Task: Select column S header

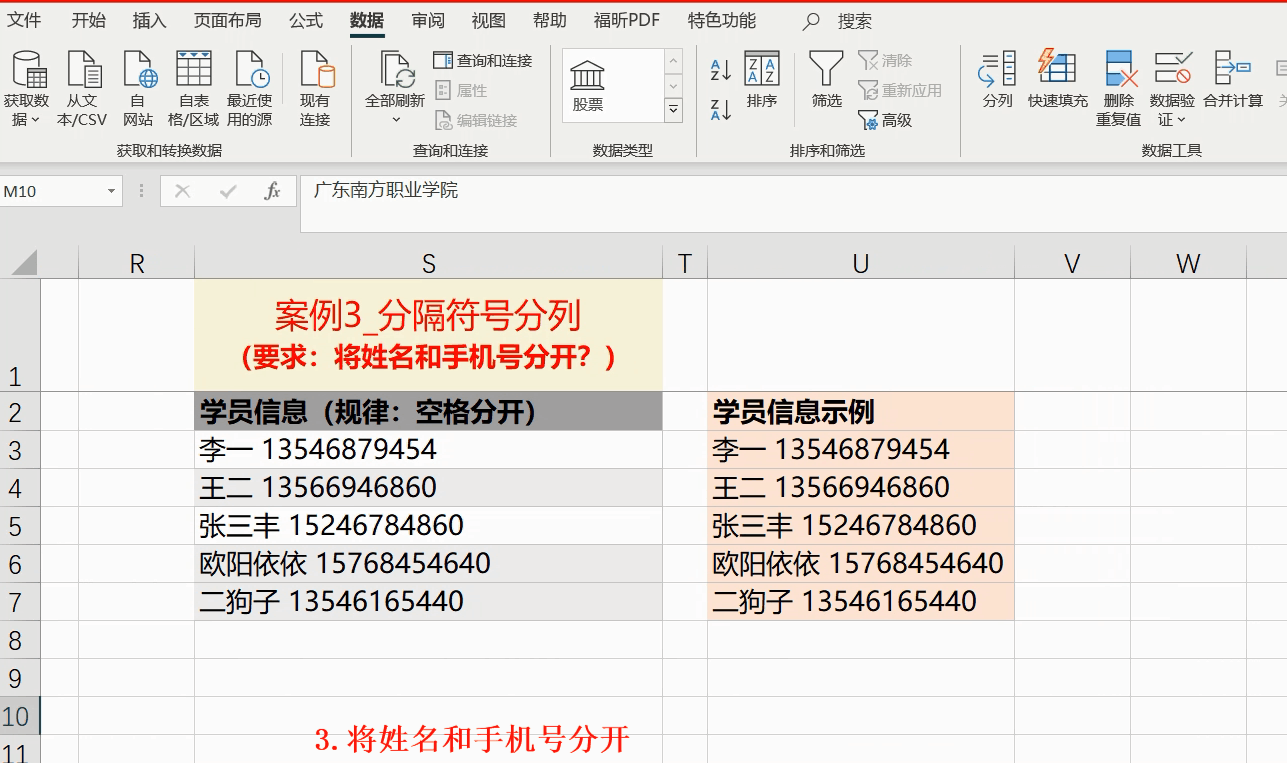Action: coord(428,263)
